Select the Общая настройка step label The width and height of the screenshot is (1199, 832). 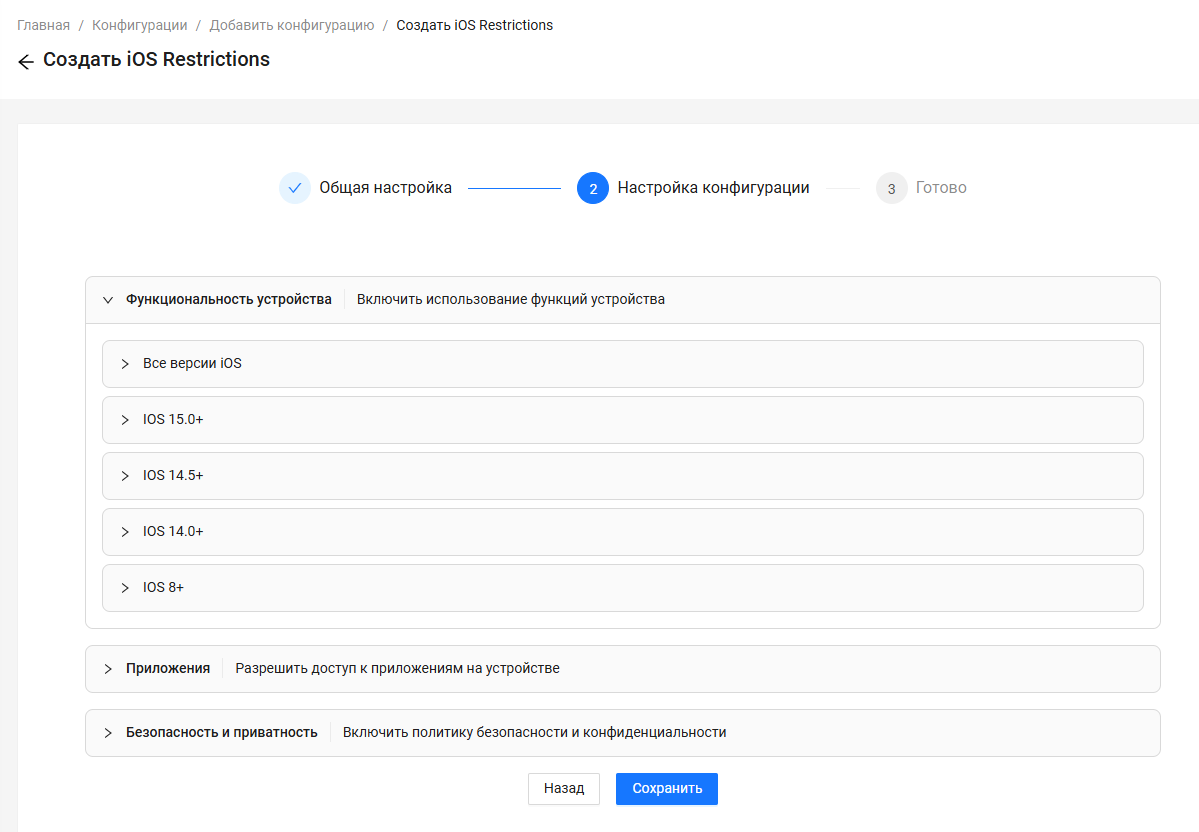(385, 188)
